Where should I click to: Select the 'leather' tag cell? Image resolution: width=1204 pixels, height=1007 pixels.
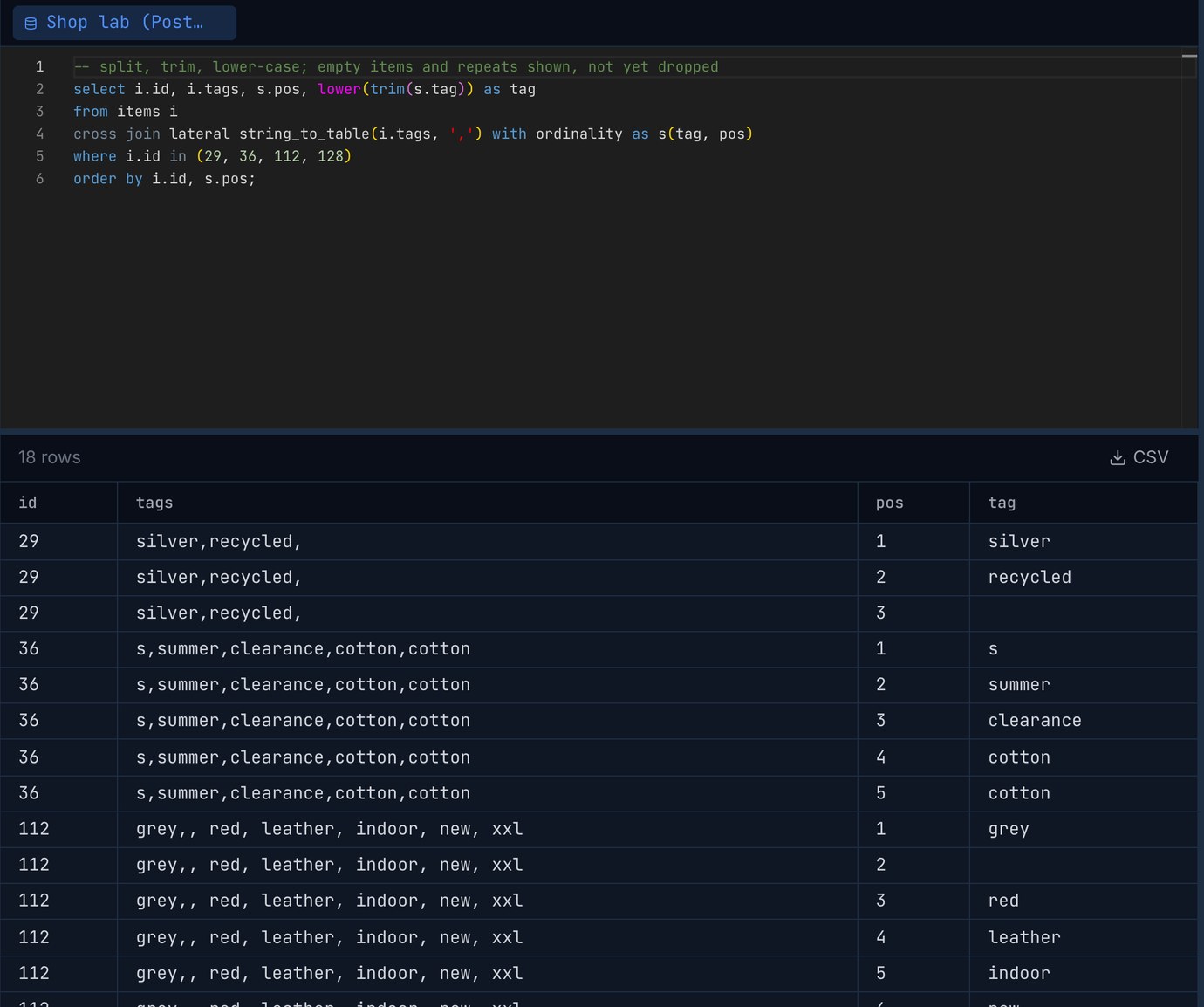(1084, 937)
